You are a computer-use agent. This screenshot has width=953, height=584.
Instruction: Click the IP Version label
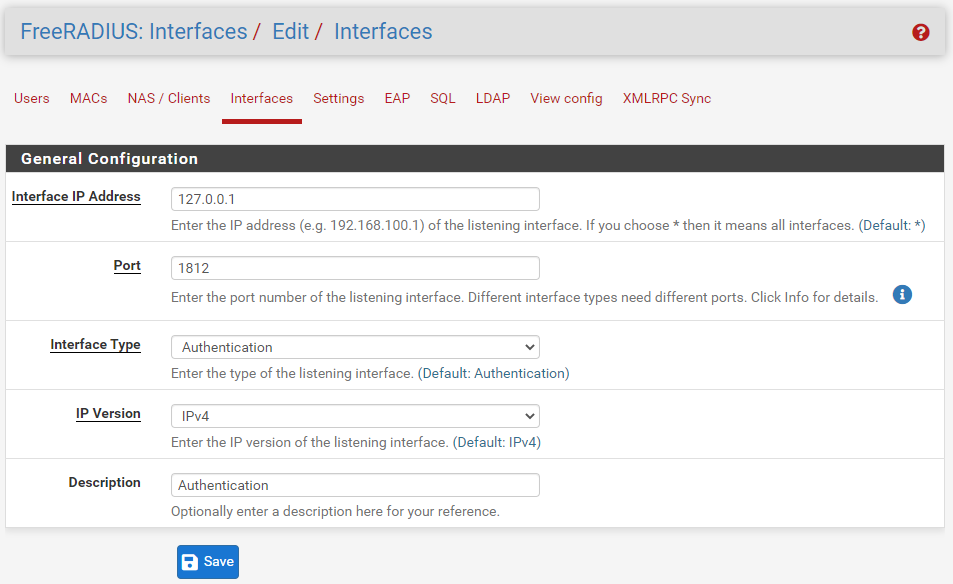(108, 414)
